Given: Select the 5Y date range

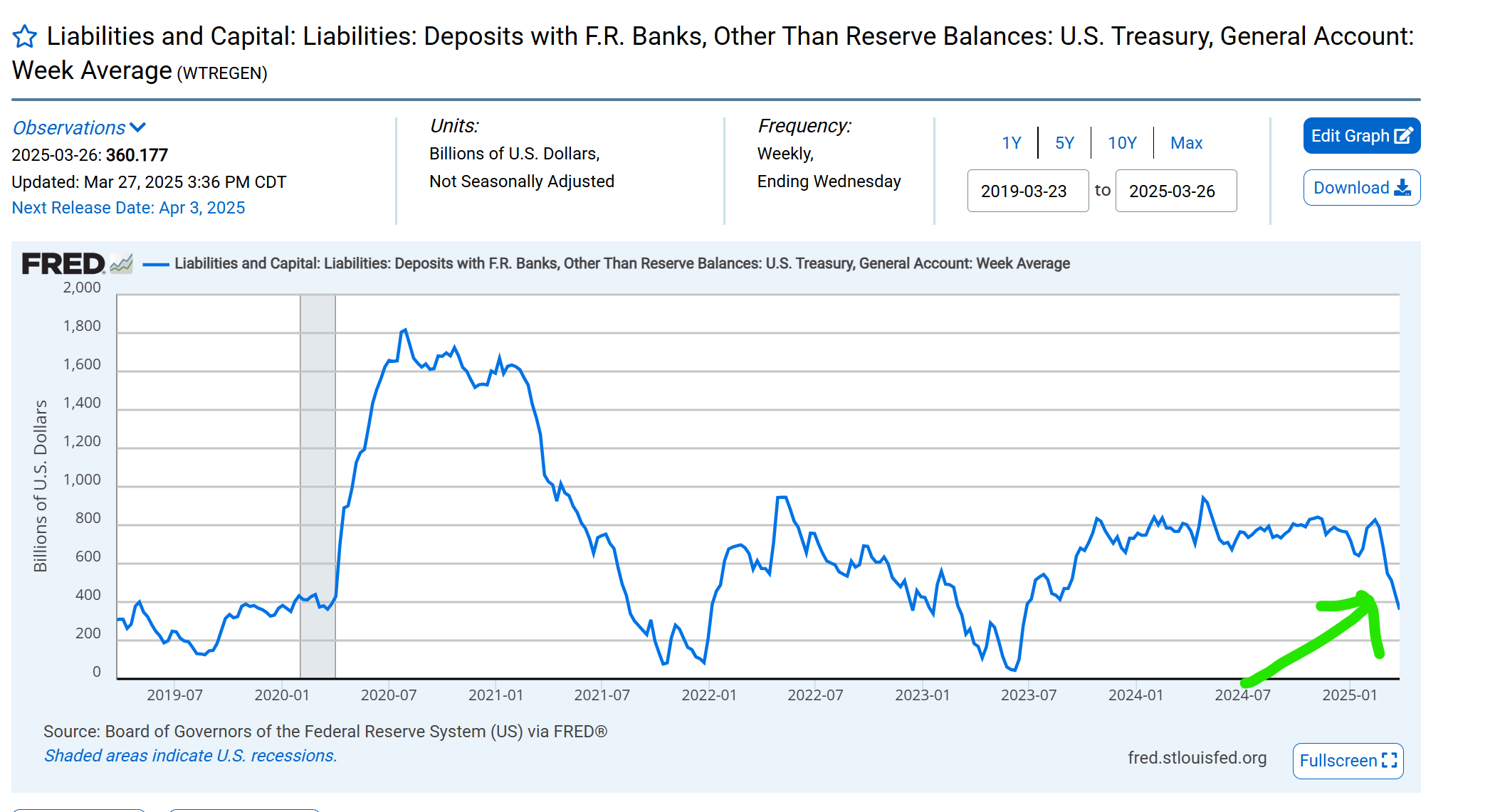Looking at the screenshot, I should tap(1064, 143).
